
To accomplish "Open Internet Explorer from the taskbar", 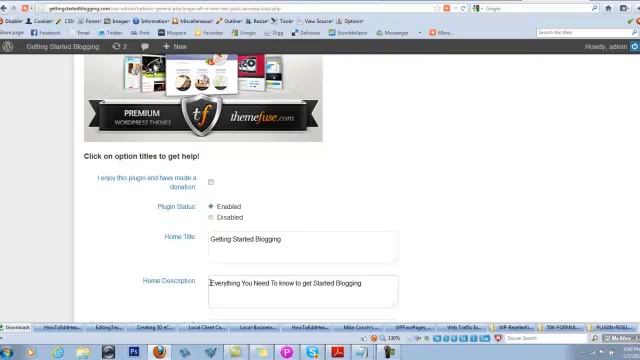I will click(57, 352).
